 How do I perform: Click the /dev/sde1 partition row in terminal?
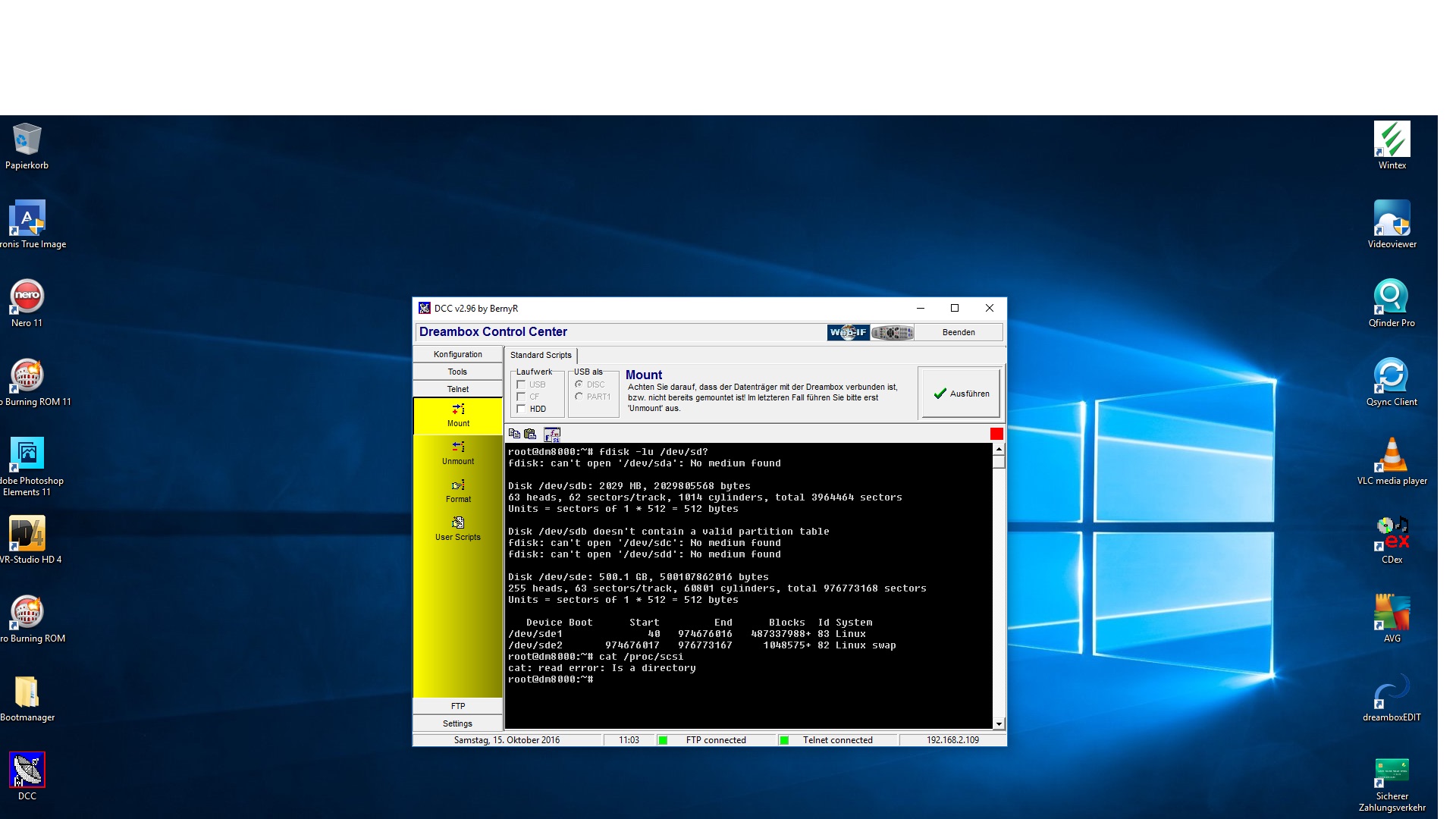pos(687,634)
